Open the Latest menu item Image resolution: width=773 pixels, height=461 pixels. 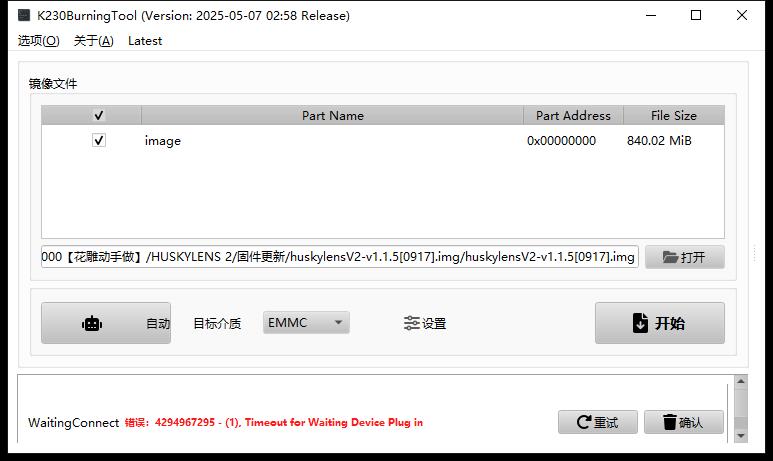click(x=145, y=41)
